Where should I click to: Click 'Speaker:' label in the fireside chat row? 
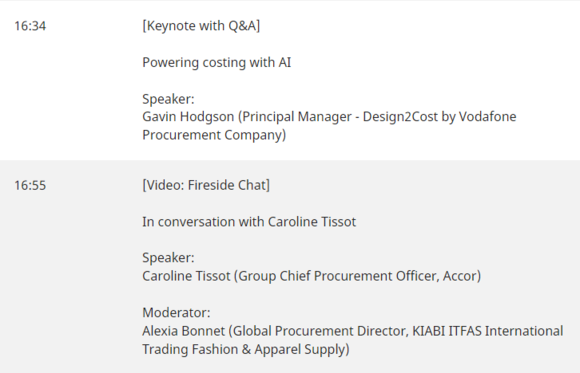(168, 258)
